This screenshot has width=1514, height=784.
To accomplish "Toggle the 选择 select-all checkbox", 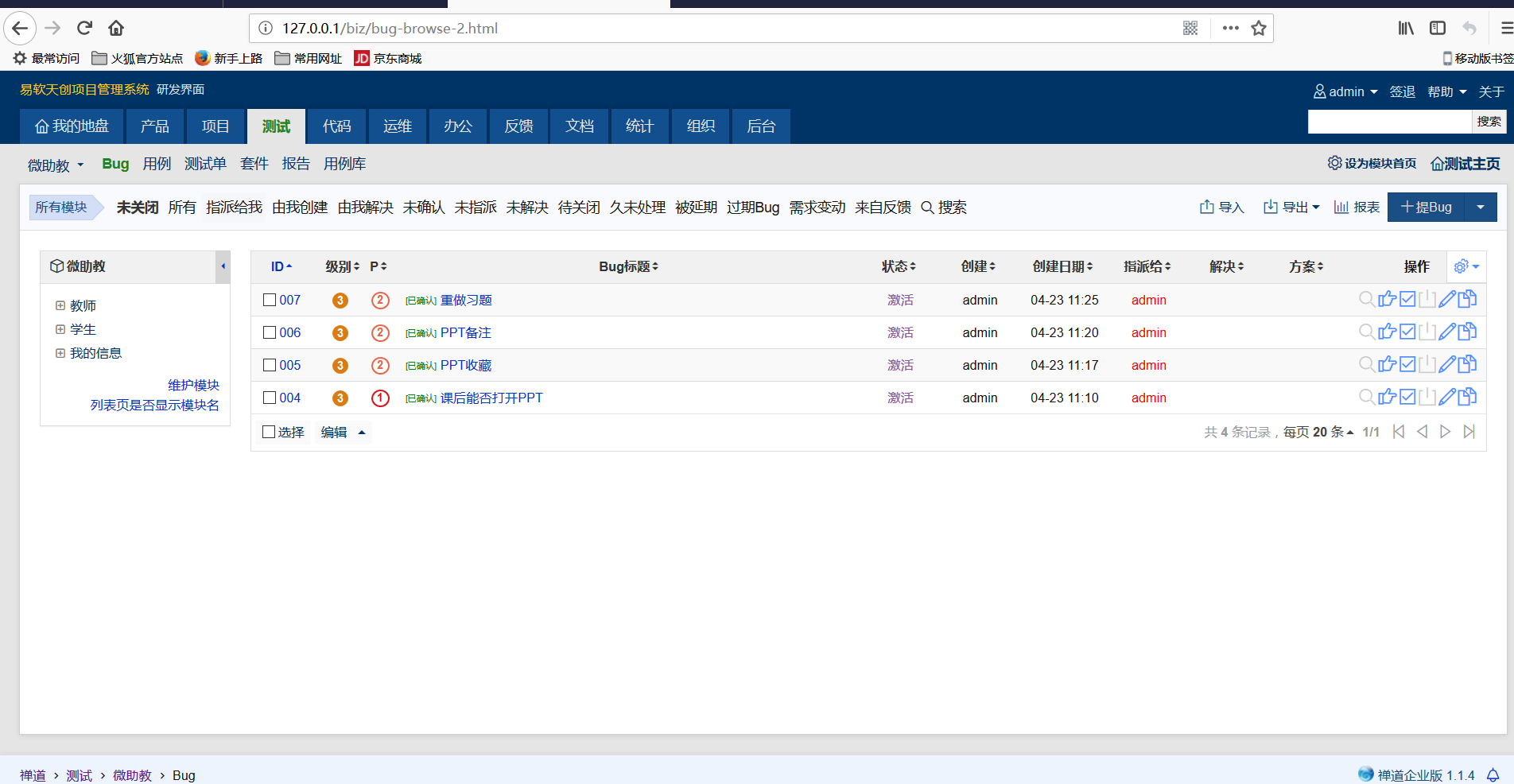I will [x=269, y=432].
